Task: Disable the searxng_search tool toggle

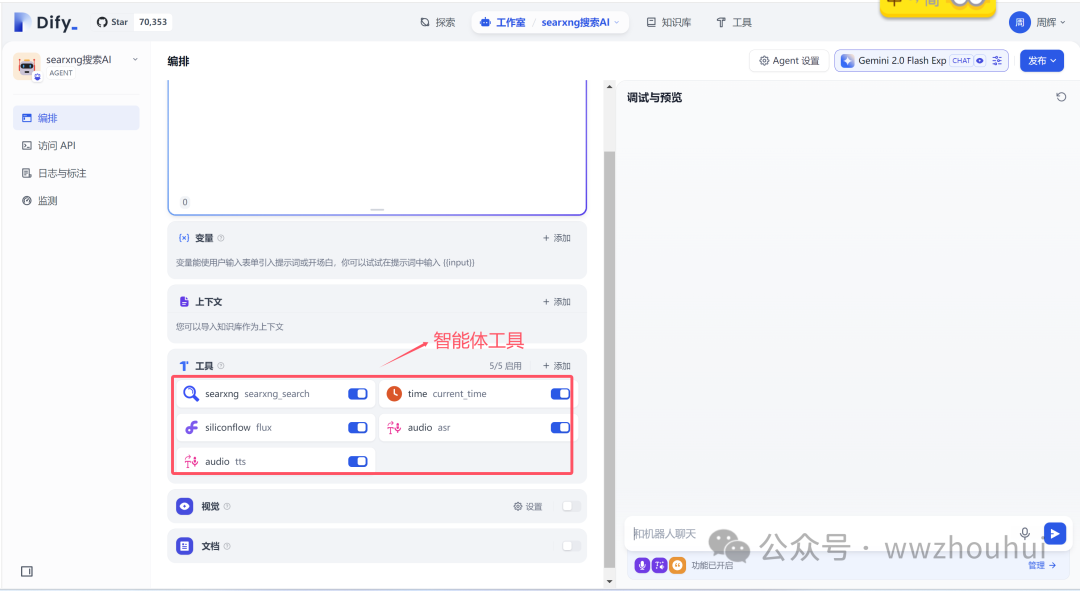Action: [x=357, y=394]
